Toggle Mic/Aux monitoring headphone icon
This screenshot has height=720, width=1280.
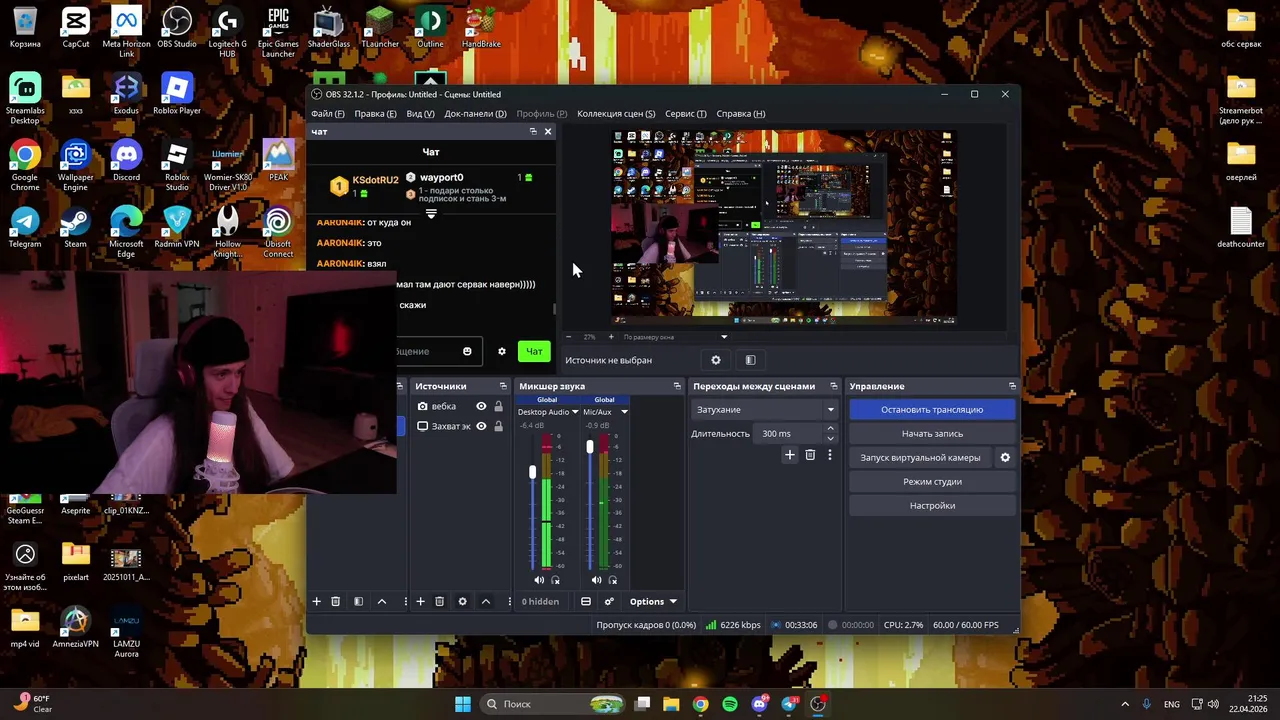(613, 580)
